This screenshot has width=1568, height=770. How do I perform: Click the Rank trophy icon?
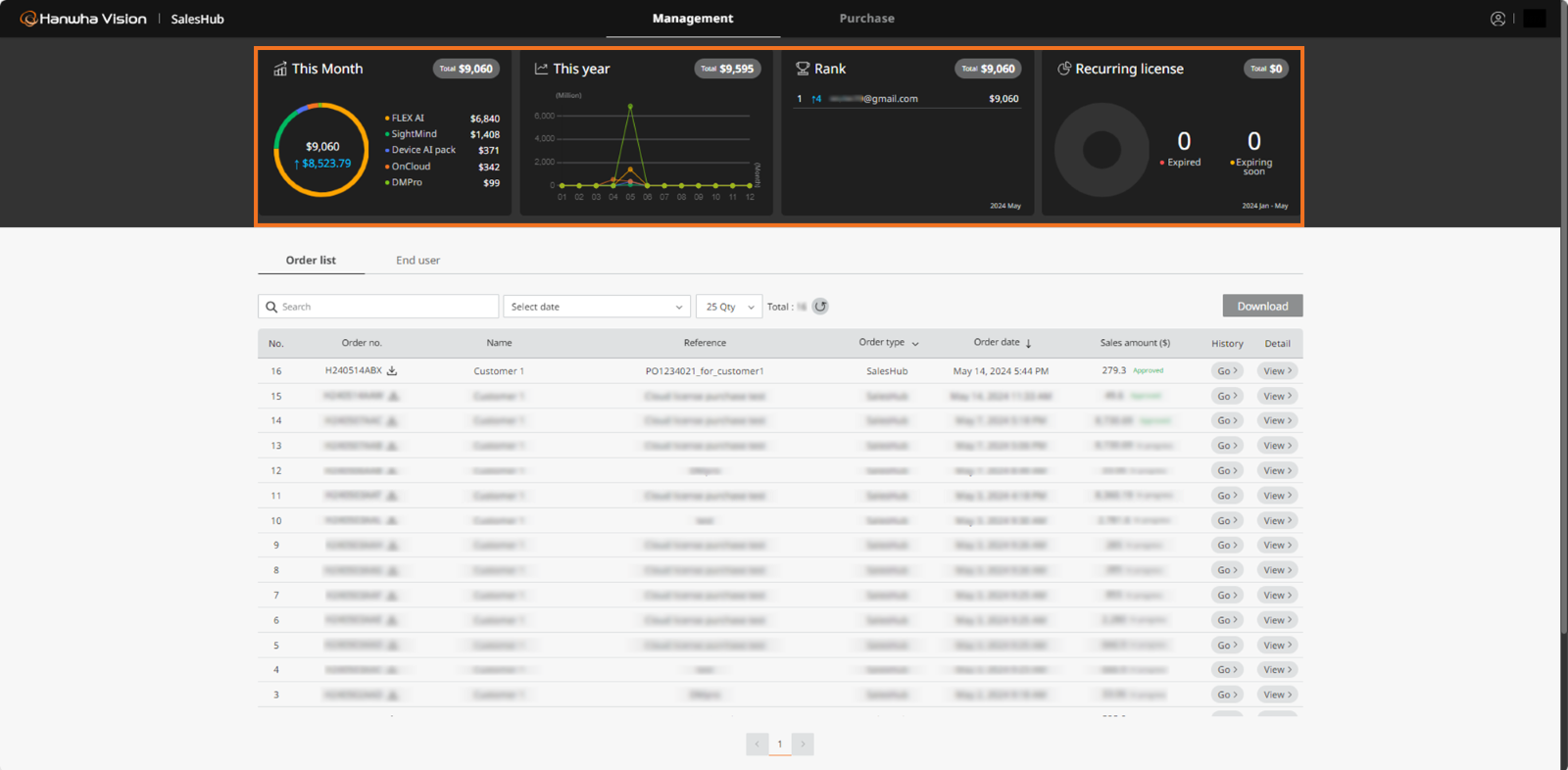[803, 69]
